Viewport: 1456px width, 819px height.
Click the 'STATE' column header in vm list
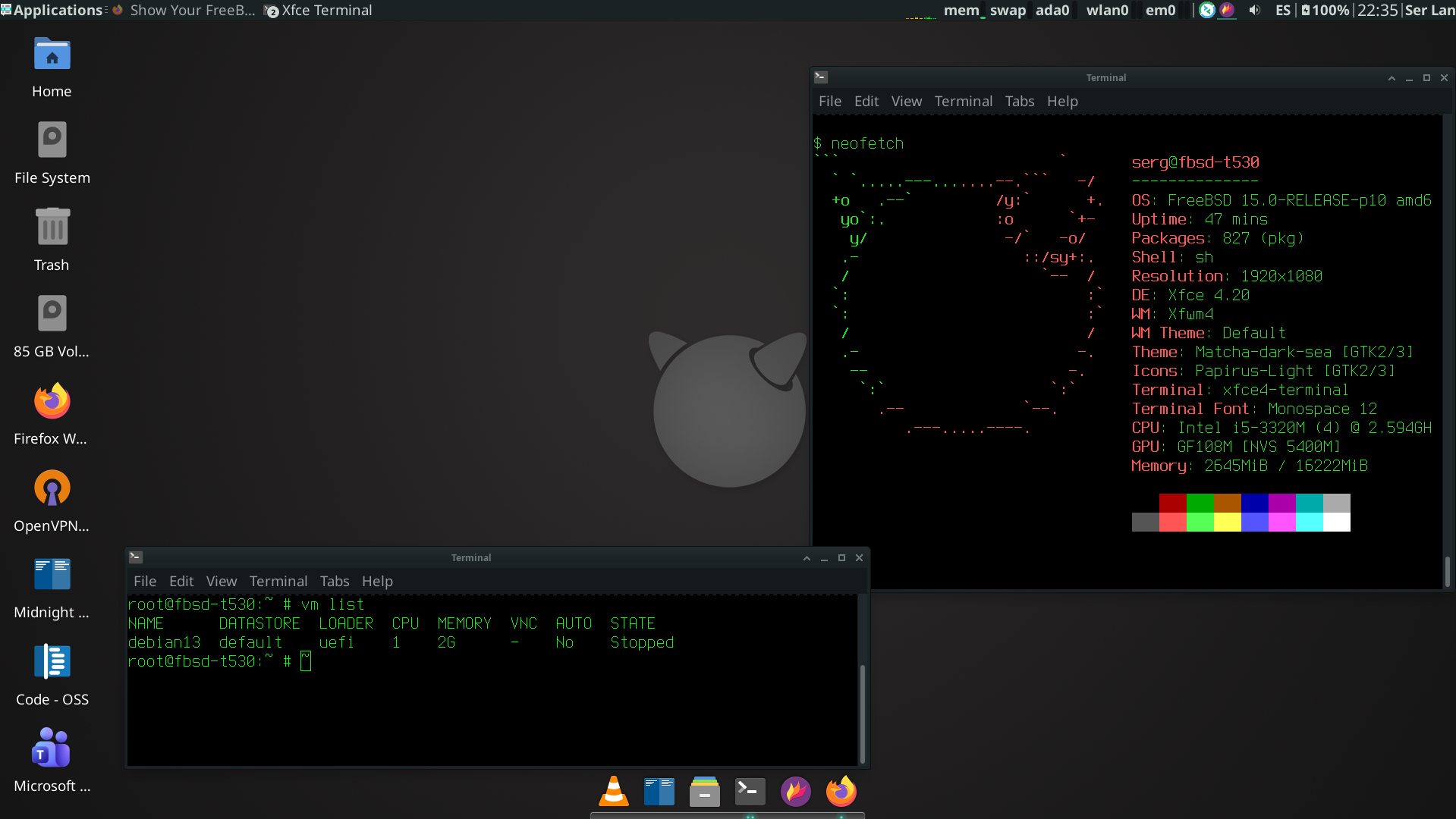(x=633, y=623)
